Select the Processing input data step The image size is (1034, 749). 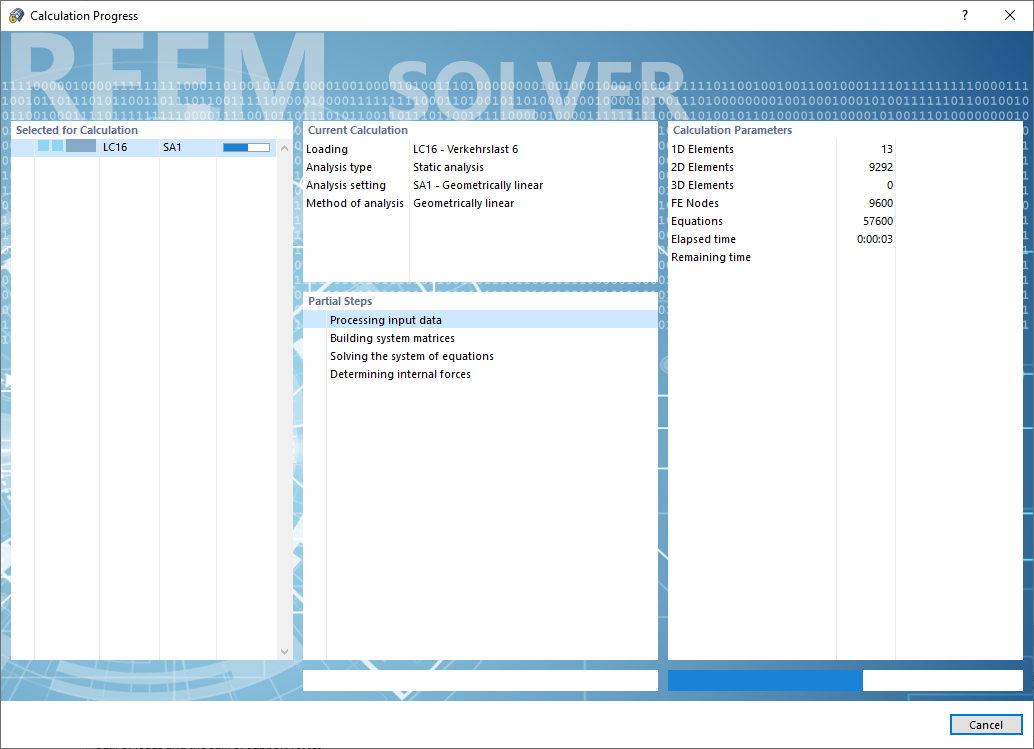(x=480, y=320)
